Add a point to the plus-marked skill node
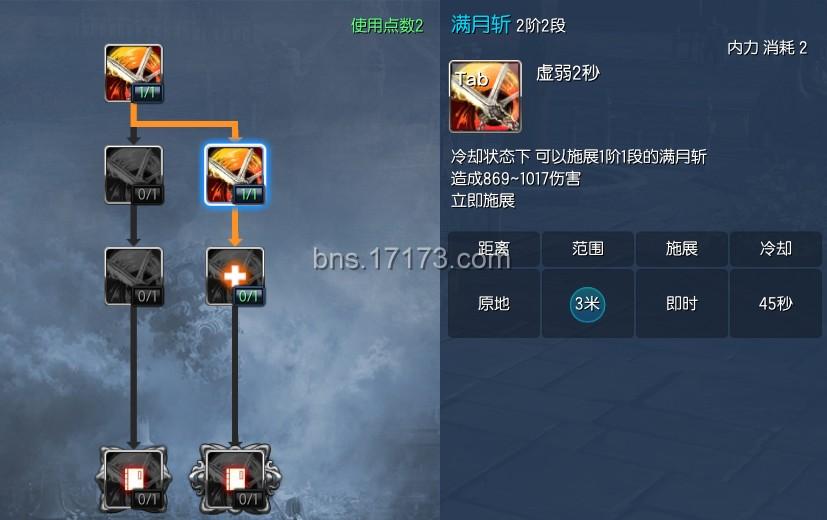827x520 pixels. click(x=235, y=276)
